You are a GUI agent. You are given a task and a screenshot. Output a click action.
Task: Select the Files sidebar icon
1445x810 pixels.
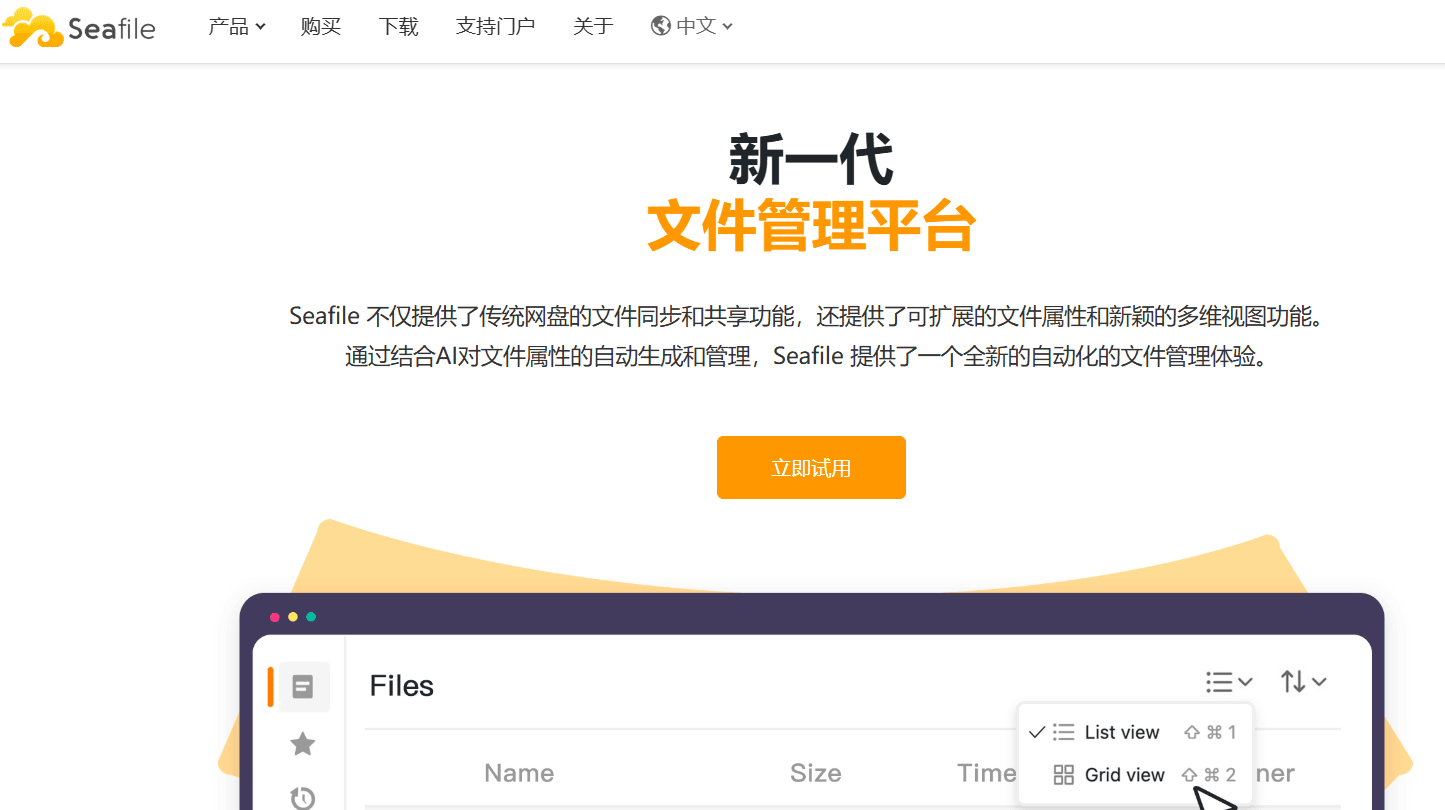(x=303, y=687)
